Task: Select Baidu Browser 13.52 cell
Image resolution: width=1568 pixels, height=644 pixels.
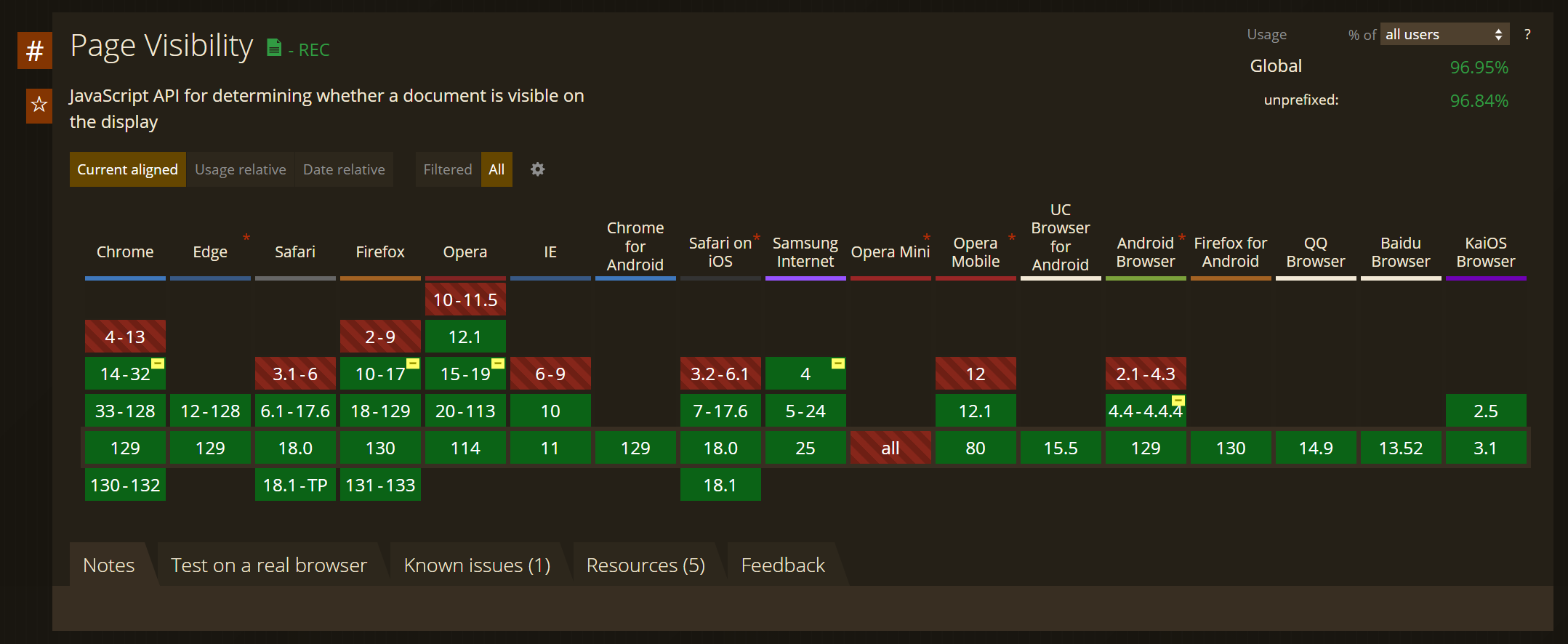Action: 1401,448
